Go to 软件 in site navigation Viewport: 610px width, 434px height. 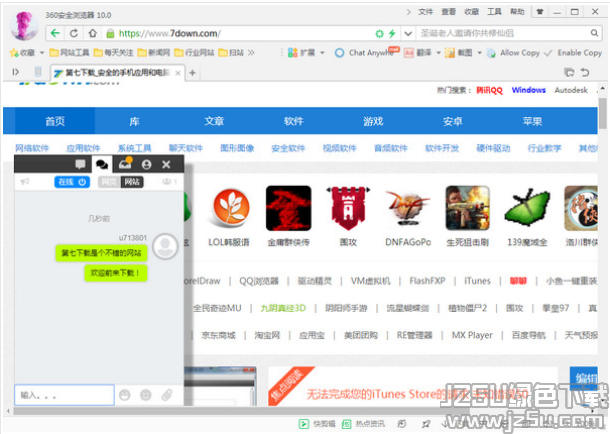tap(293, 121)
